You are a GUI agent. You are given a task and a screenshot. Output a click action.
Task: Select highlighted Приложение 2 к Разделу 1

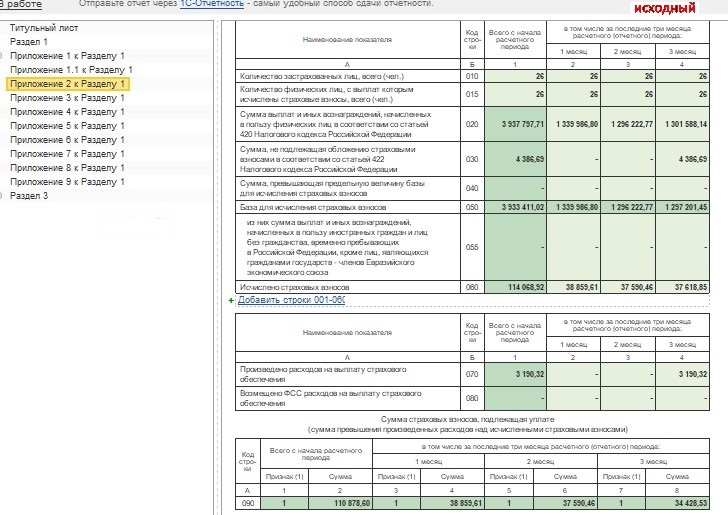(x=68, y=84)
